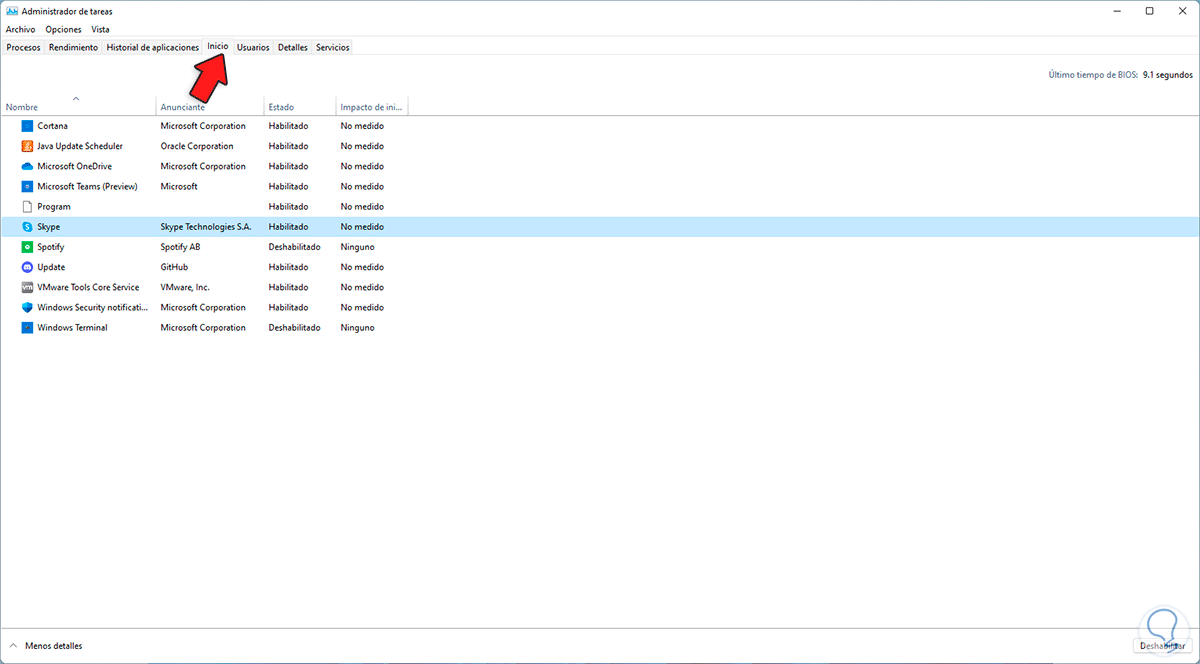Close the Administrador de tareas window
Image resolution: width=1200 pixels, height=664 pixels.
coord(1180,11)
